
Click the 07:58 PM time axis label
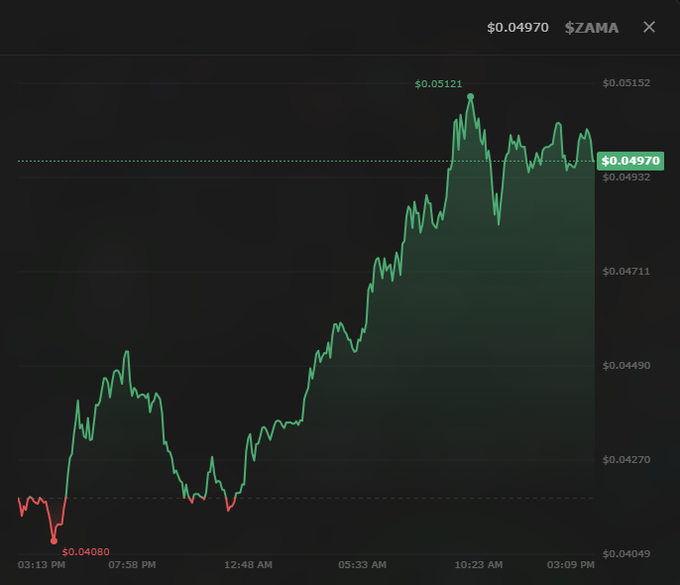(132, 565)
